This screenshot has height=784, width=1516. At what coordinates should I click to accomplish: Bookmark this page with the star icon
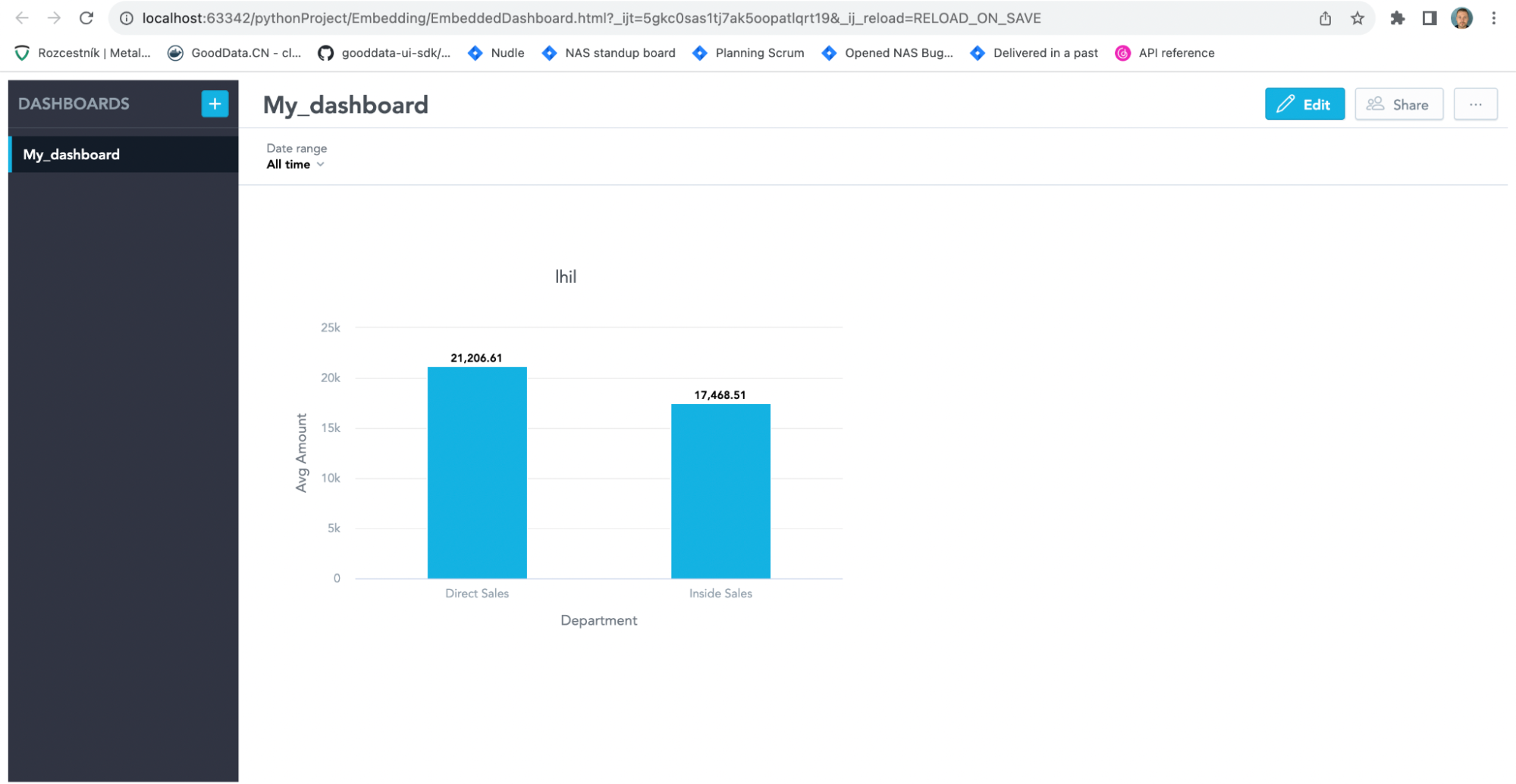1357,17
